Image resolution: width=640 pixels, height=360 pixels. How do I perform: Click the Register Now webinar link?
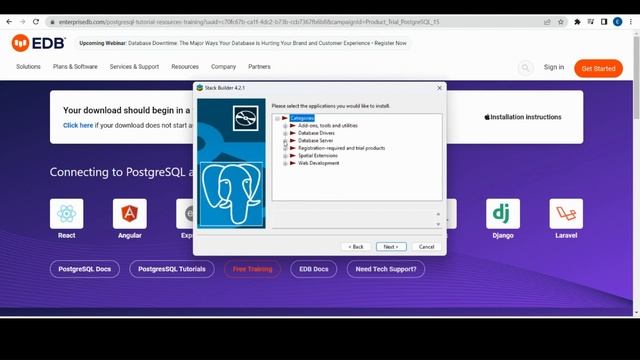click(x=391, y=43)
